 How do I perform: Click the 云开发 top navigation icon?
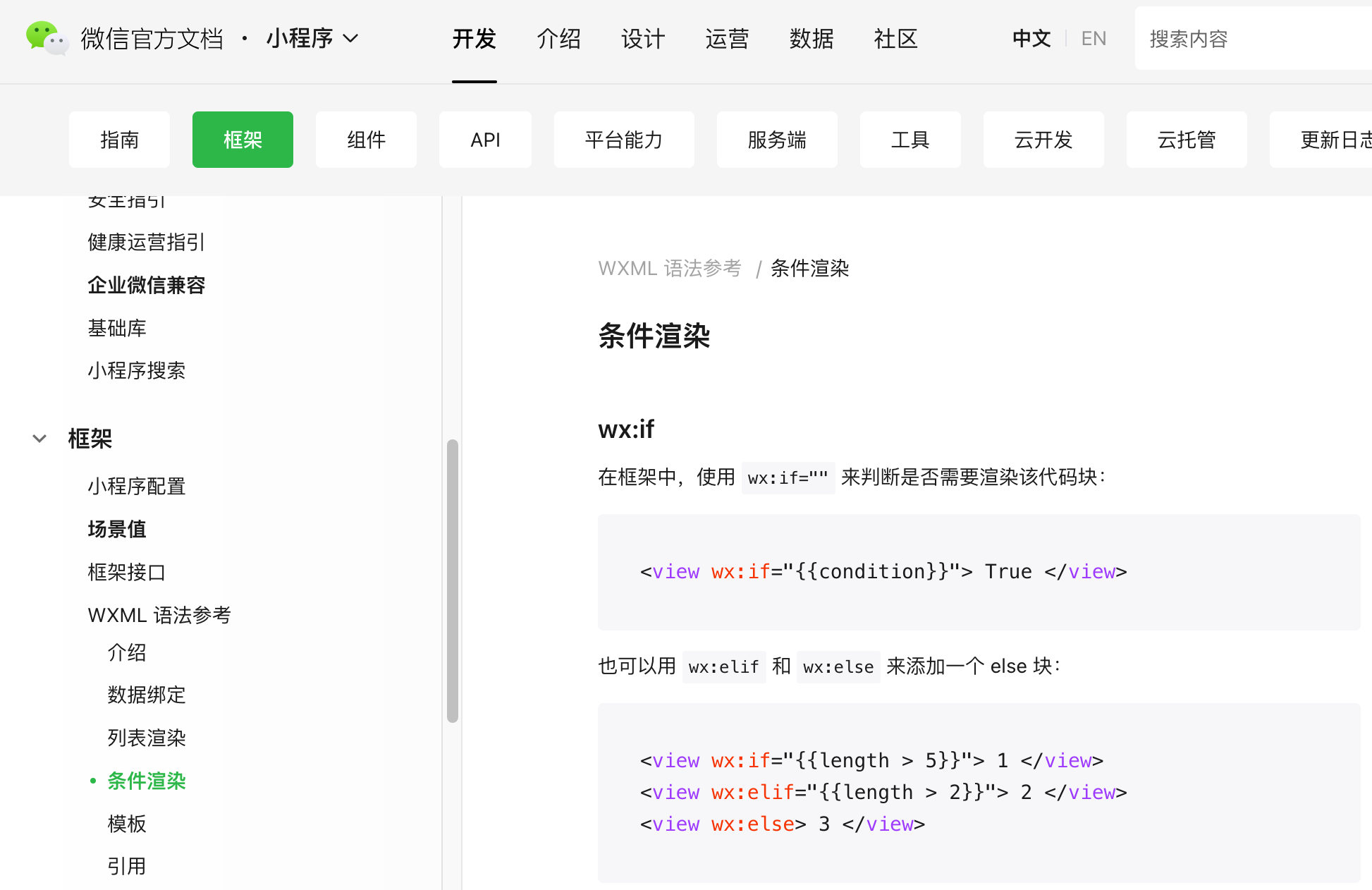click(1044, 139)
